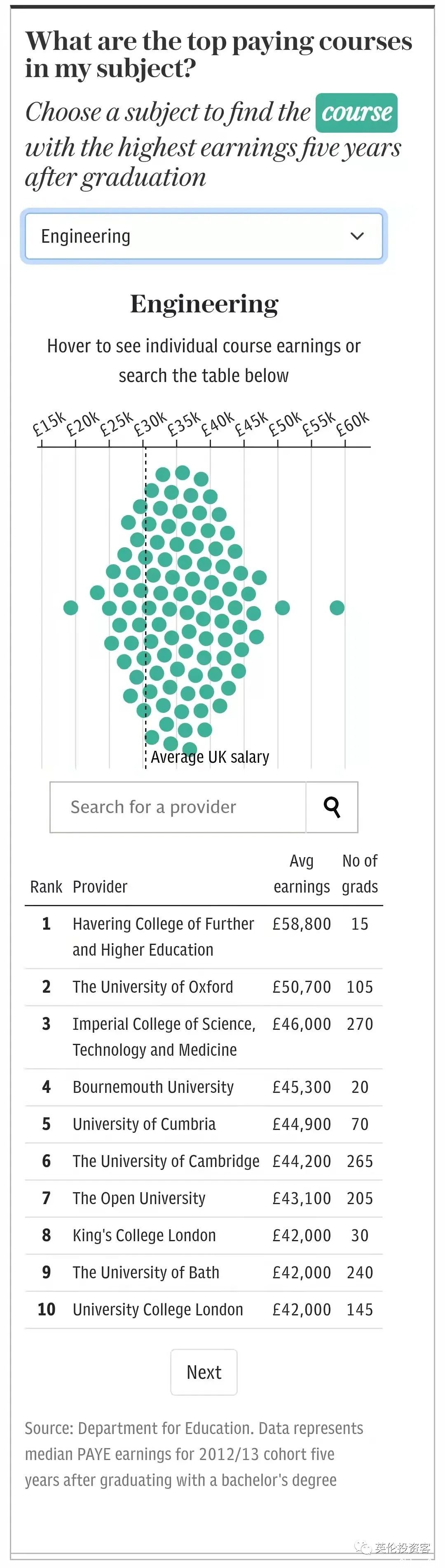This screenshot has height=1568, width=445.
Task: Click the lowest-earning dot near £20k
Action: 70,607
